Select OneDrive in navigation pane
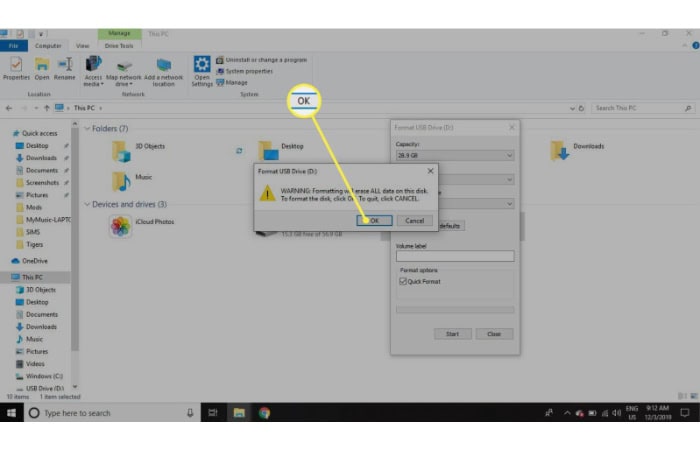This screenshot has width=700, height=450. (x=30, y=261)
